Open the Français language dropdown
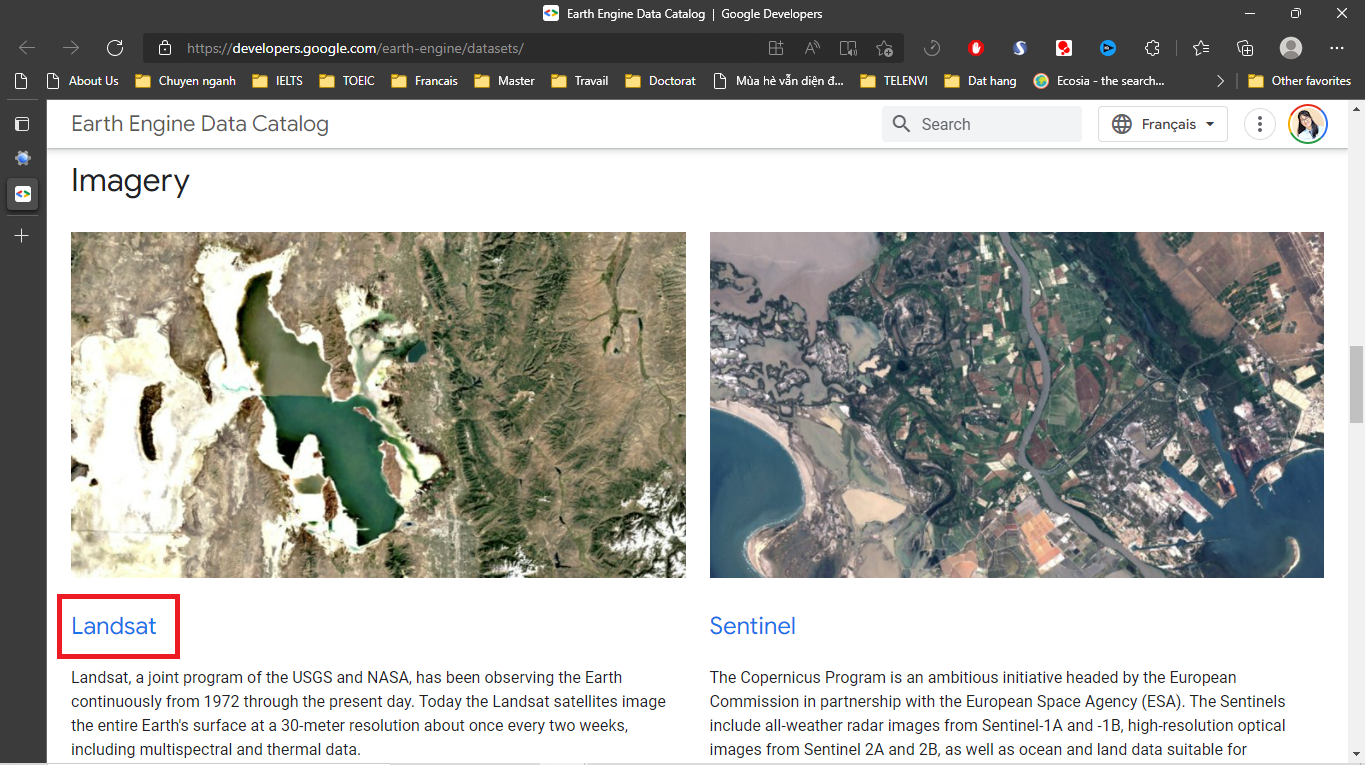Image resolution: width=1365 pixels, height=765 pixels. coord(1163,124)
